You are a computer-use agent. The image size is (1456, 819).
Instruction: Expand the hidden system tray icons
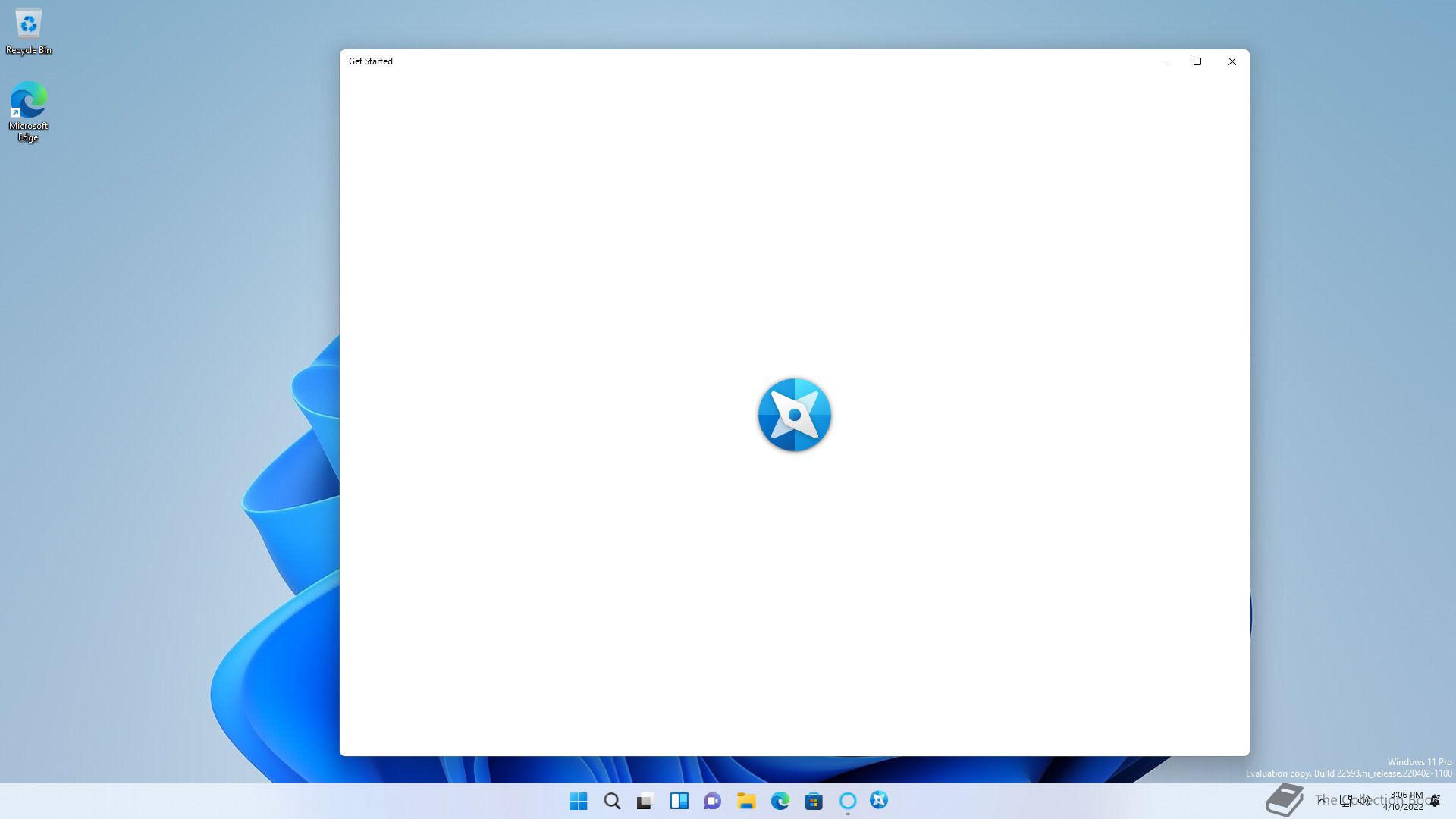click(1321, 801)
